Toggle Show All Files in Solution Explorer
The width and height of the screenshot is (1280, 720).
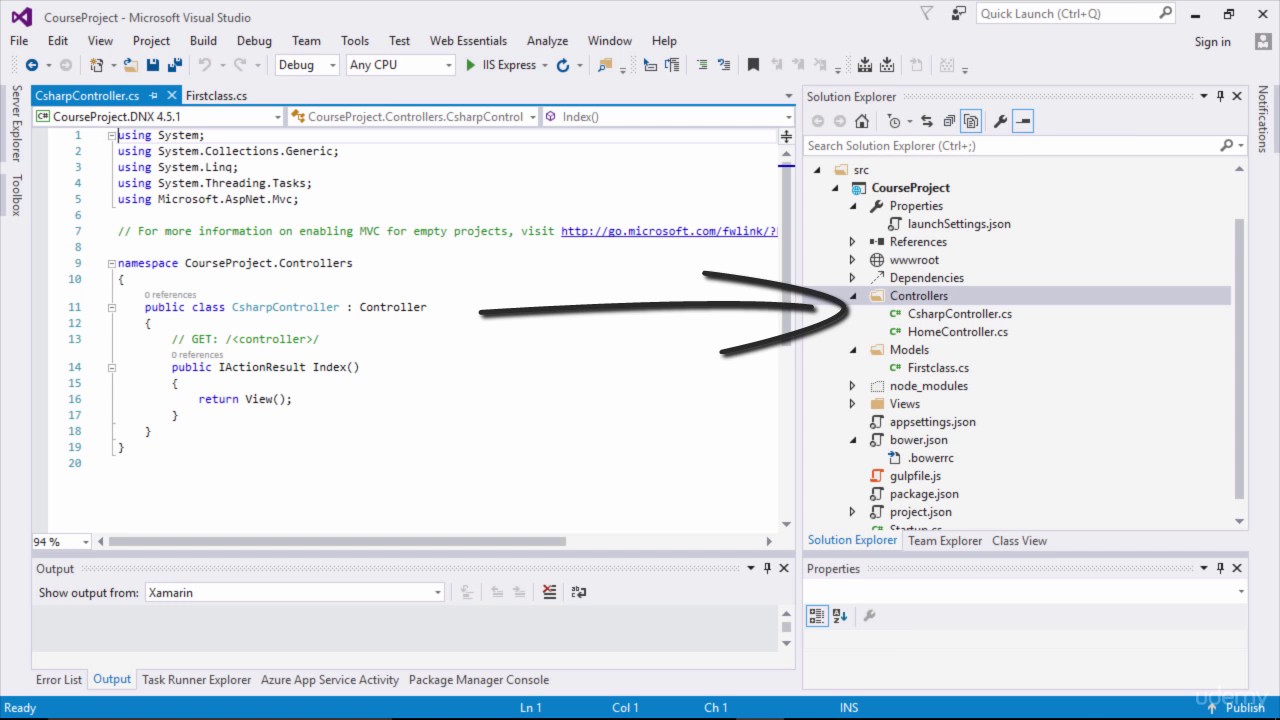click(971, 121)
